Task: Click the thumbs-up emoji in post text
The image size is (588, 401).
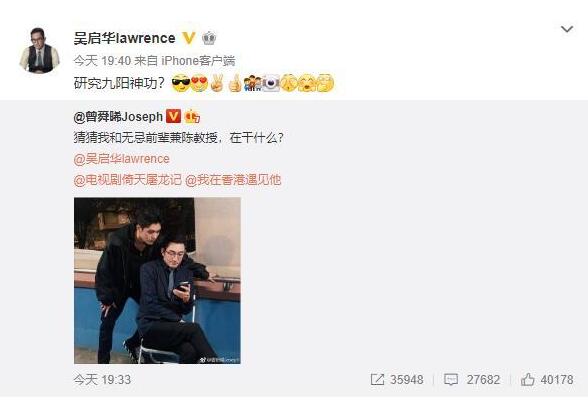Action: click(235, 83)
